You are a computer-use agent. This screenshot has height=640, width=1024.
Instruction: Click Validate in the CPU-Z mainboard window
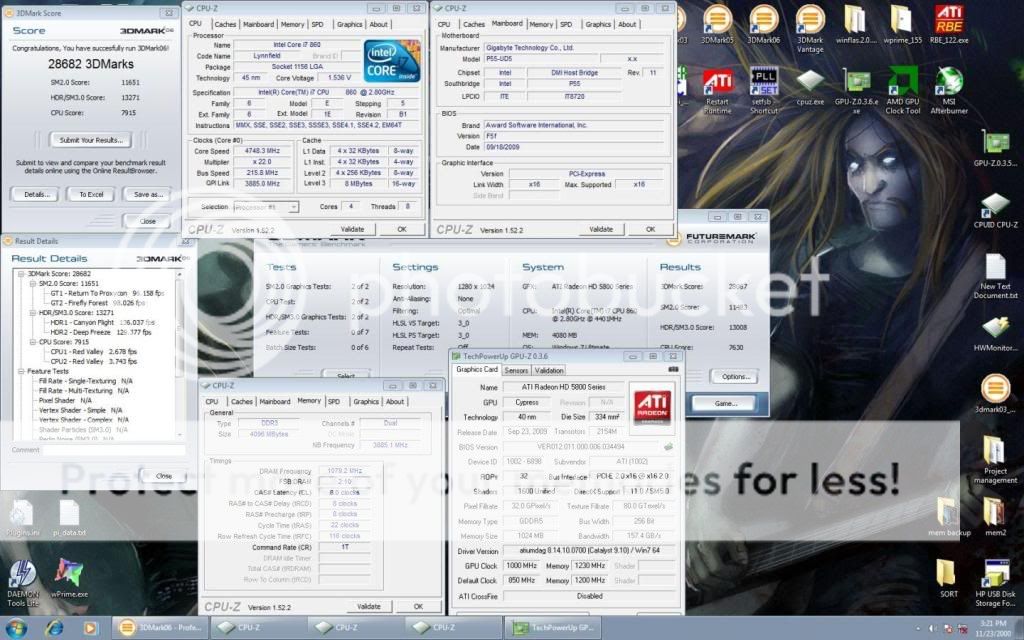601,229
